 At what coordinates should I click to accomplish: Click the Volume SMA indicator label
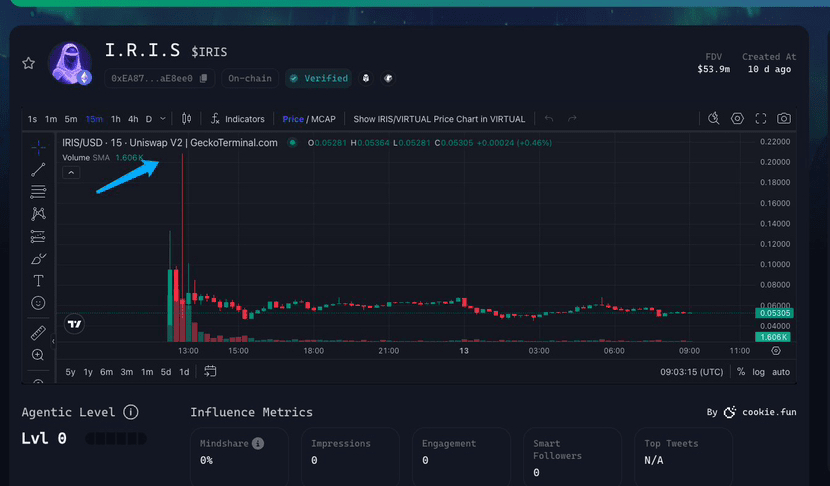[x=86, y=158]
